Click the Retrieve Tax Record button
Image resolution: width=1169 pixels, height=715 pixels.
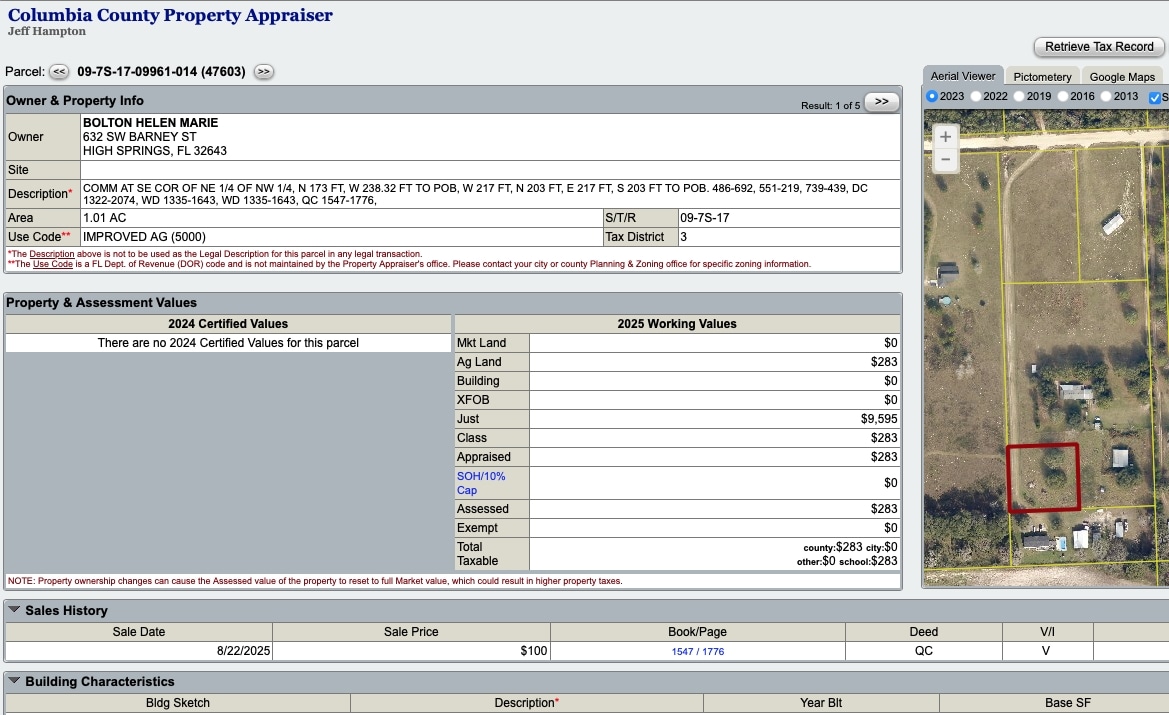point(1099,47)
